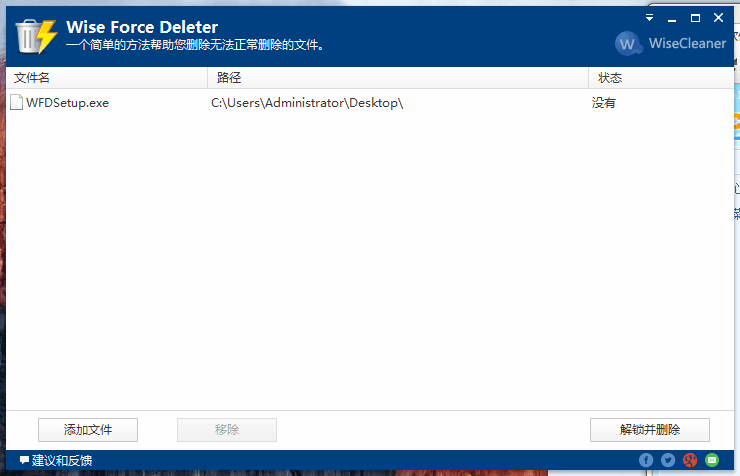
Task: Sort by the 路径 column header
Action: click(398, 77)
